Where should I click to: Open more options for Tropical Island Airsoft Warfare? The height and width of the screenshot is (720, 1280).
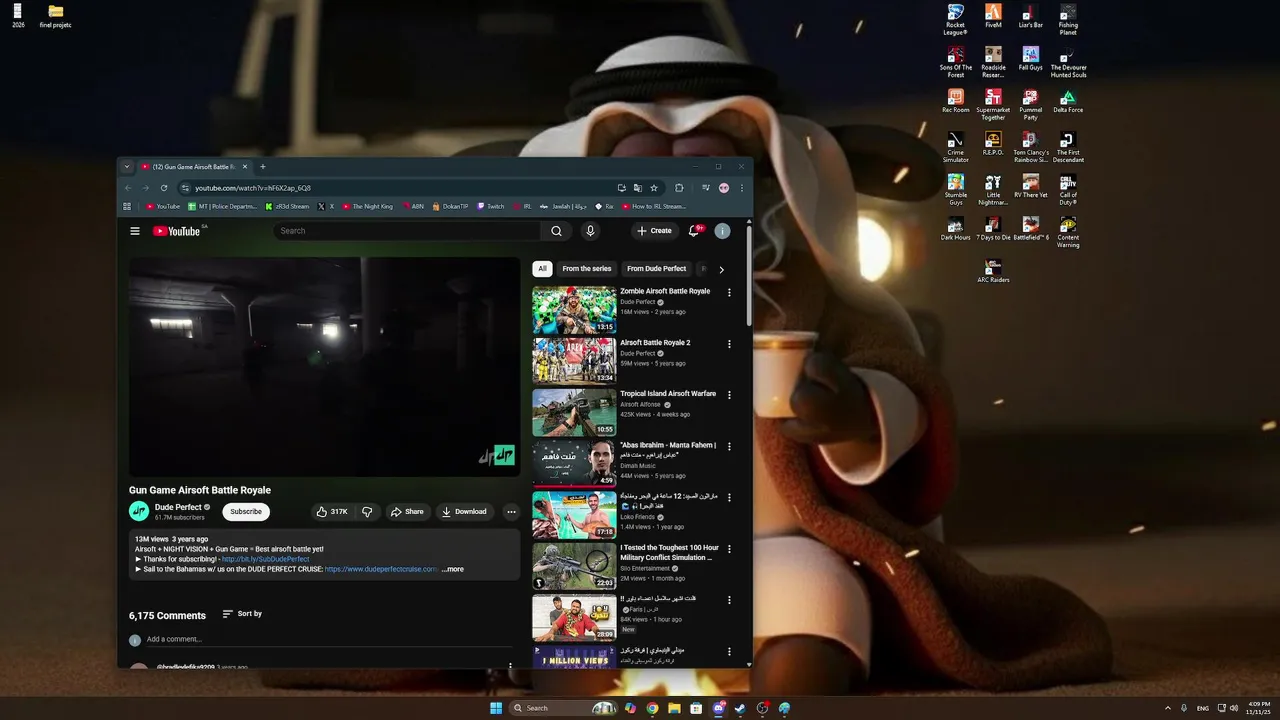[729, 395]
